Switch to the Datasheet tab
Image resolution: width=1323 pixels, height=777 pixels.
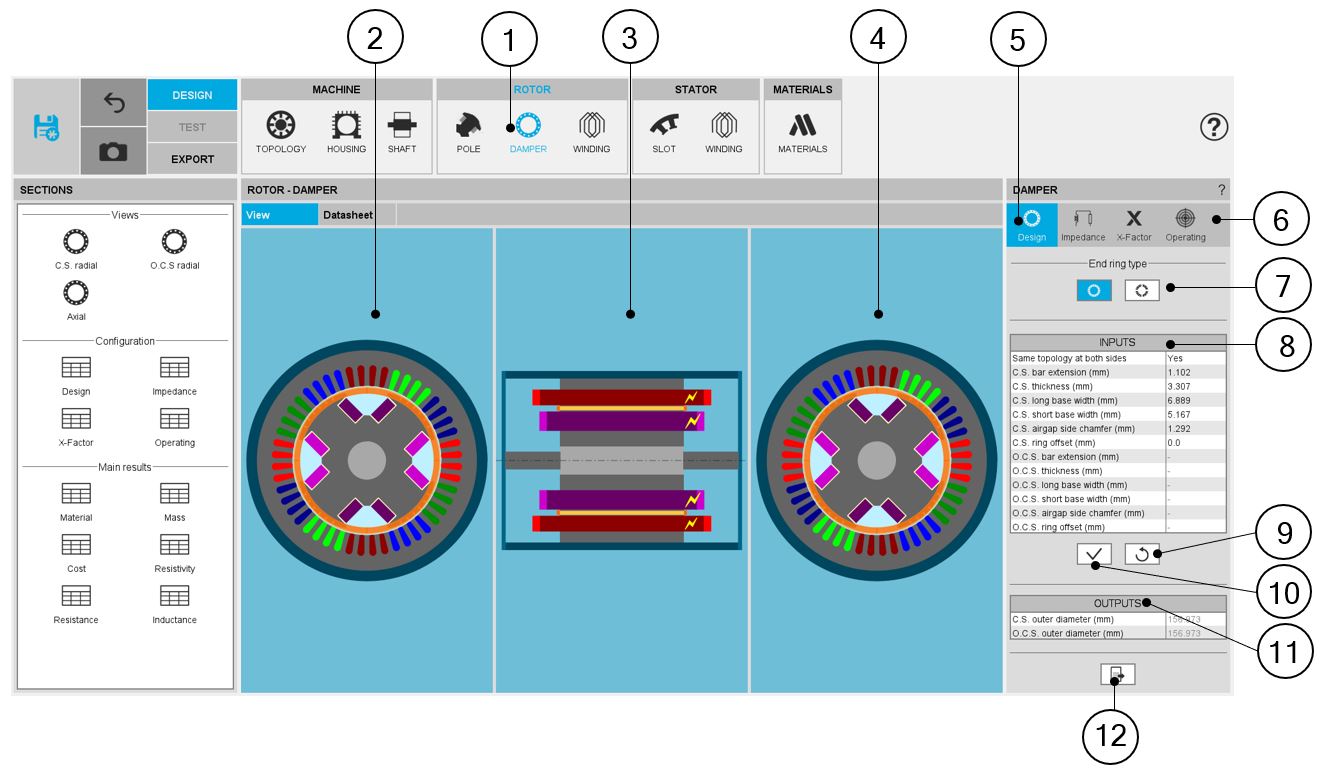[x=347, y=215]
